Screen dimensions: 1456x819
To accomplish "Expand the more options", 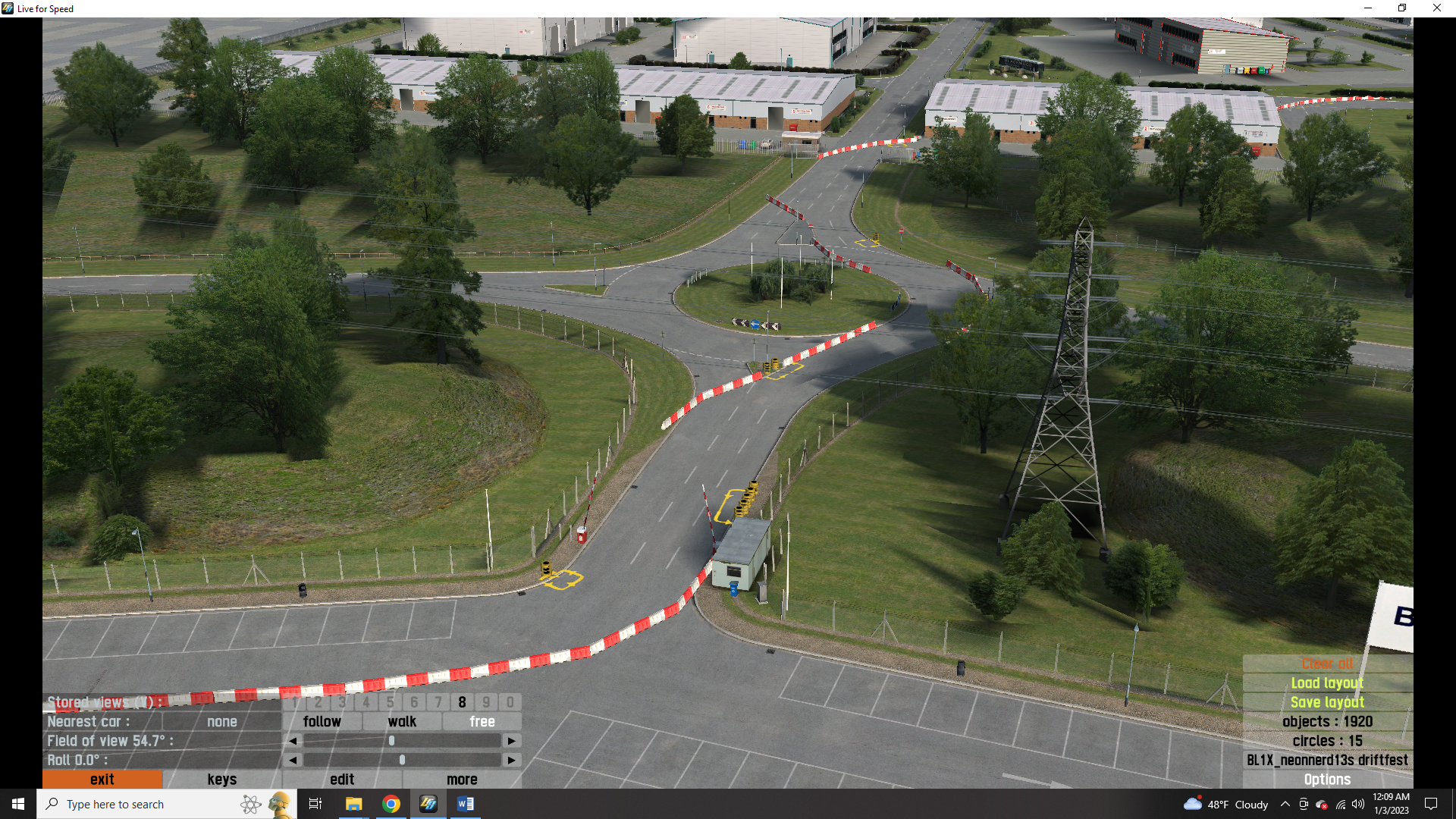I will pyautogui.click(x=462, y=780).
